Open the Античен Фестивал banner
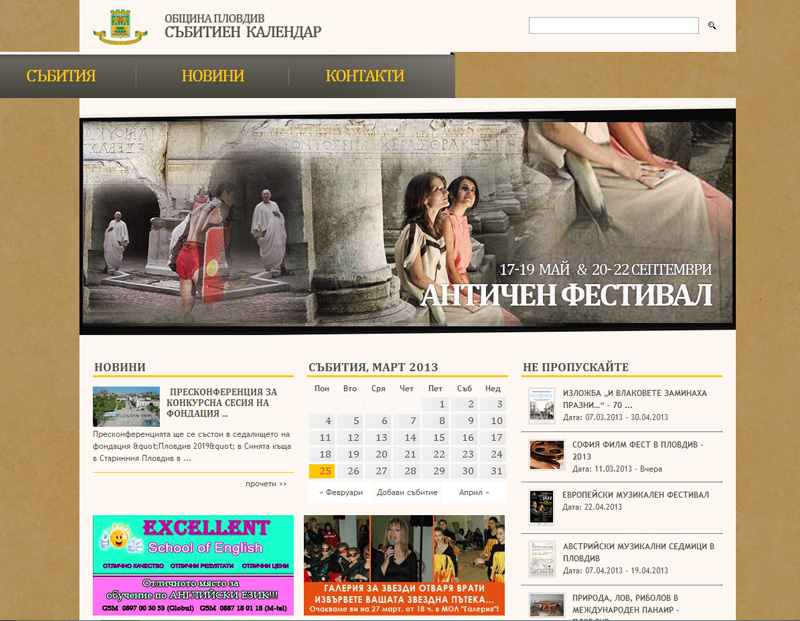Viewport: 800px width, 621px height. [x=407, y=220]
